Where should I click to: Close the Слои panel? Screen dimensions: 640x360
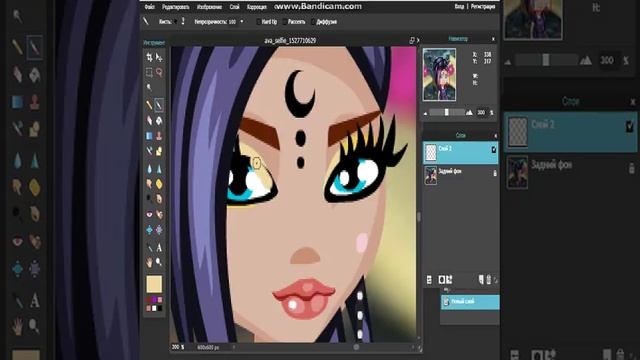[495, 136]
